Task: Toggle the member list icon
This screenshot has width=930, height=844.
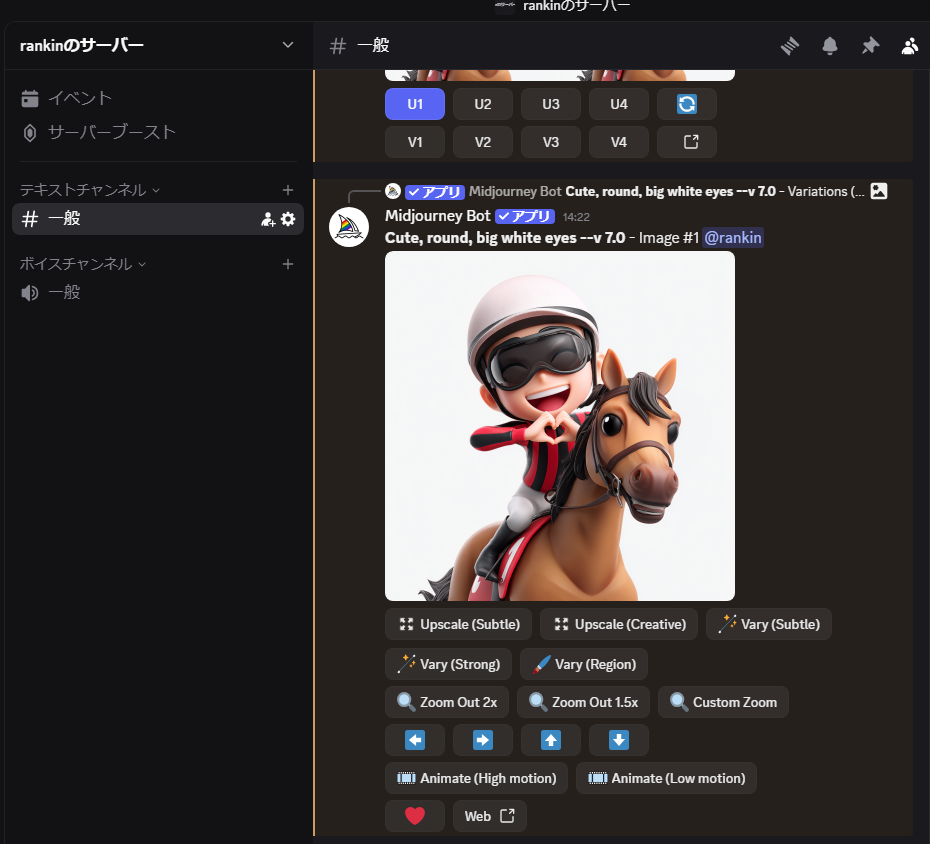Action: 909,46
